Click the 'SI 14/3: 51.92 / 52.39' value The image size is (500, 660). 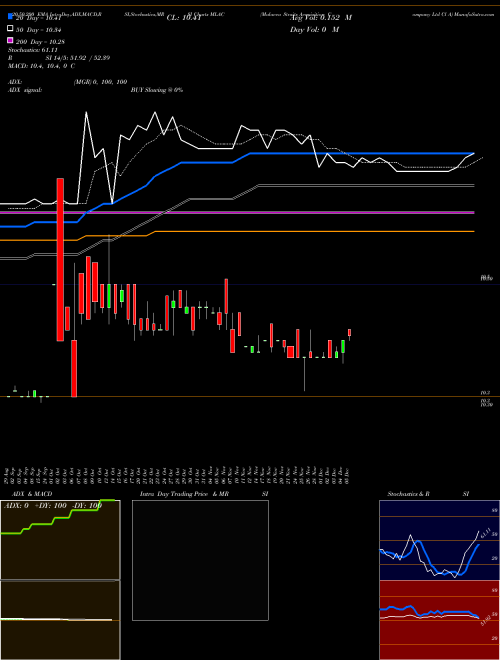point(77,58)
